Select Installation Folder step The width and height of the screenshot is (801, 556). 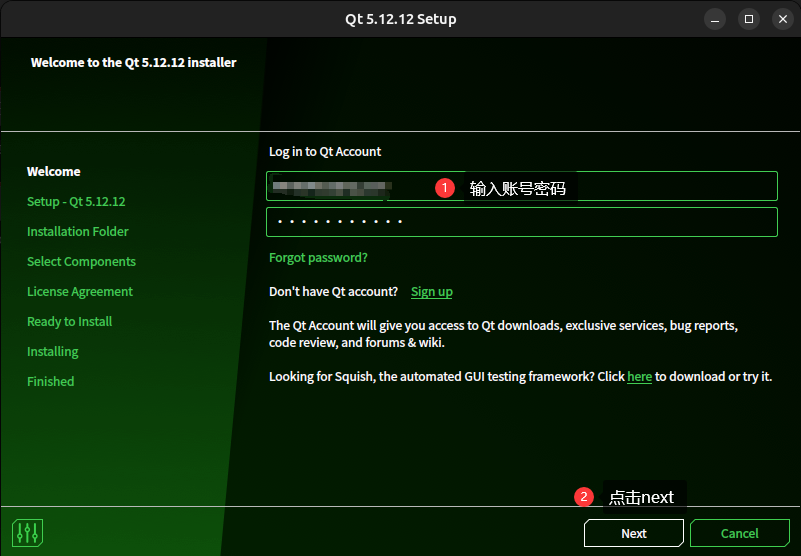tap(78, 231)
